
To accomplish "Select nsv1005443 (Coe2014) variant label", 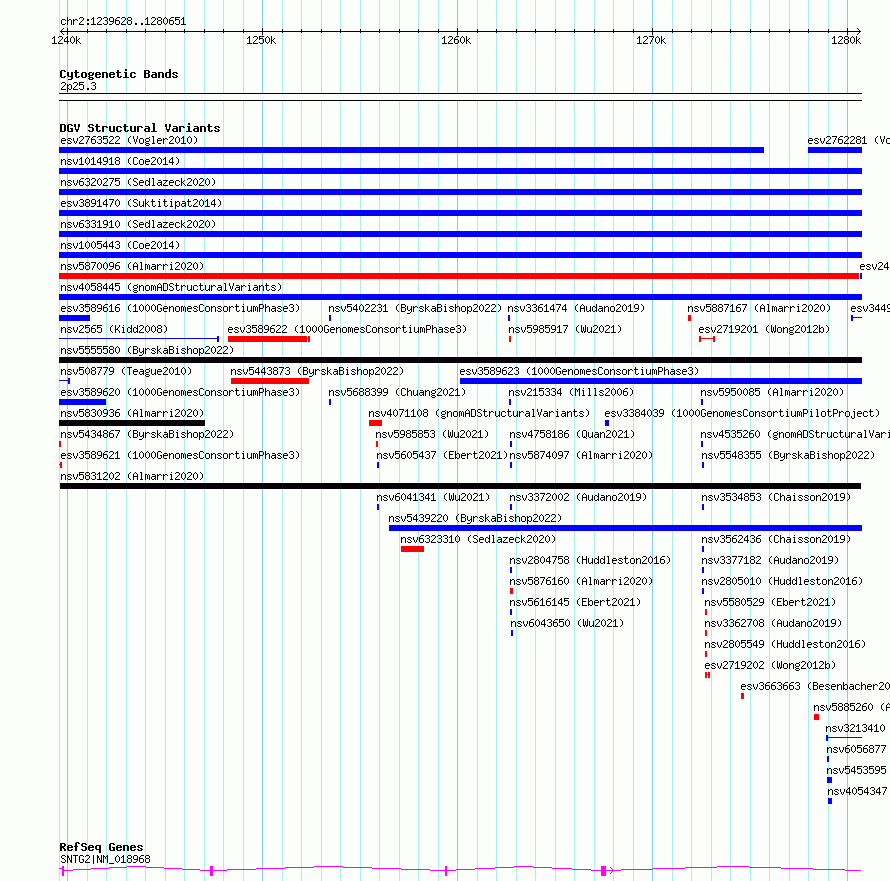I will tap(120, 245).
